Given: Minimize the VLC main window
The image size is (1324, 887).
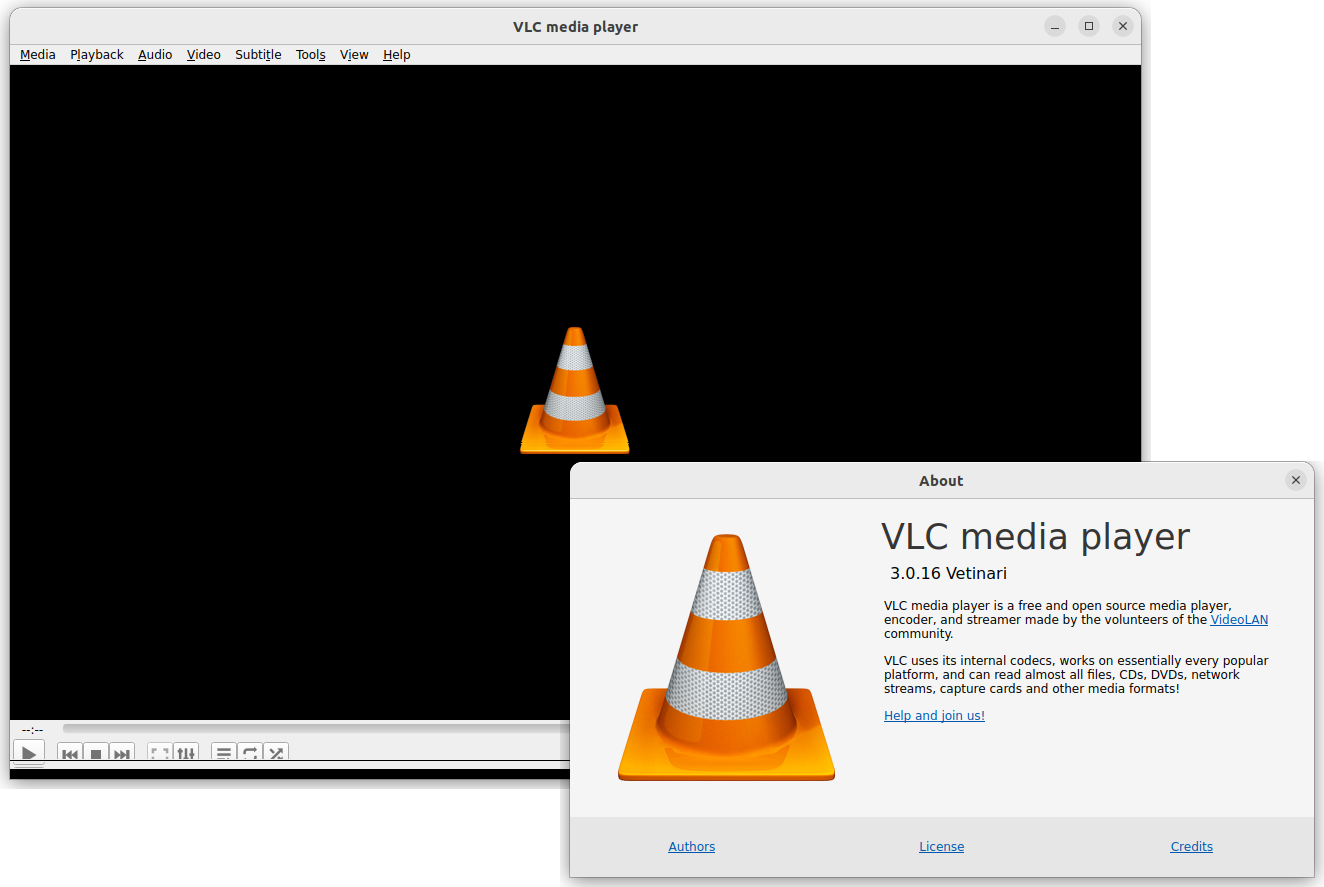Looking at the screenshot, I should tap(1056, 27).
